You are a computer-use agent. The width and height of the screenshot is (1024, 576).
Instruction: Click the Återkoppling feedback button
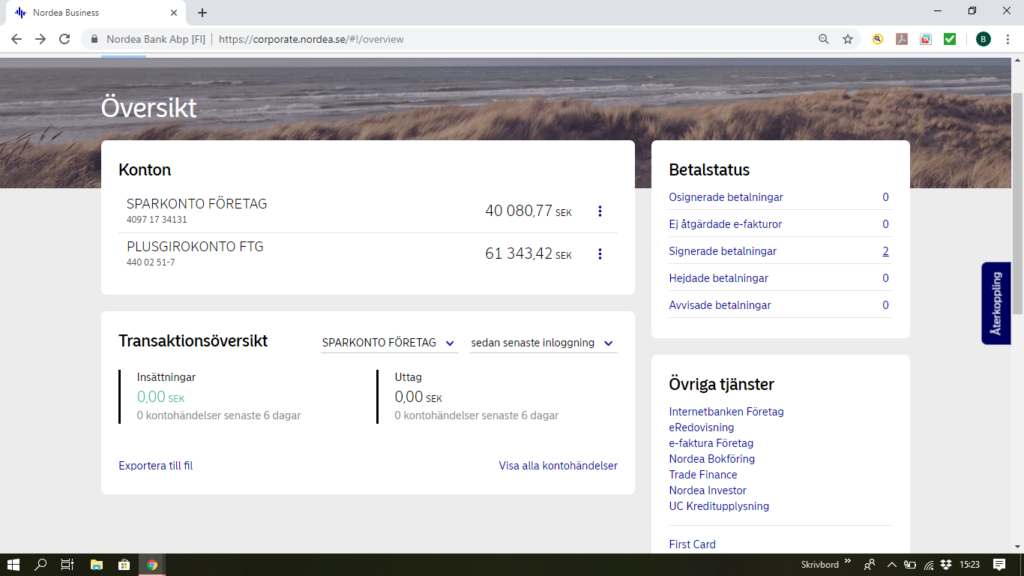(996, 304)
